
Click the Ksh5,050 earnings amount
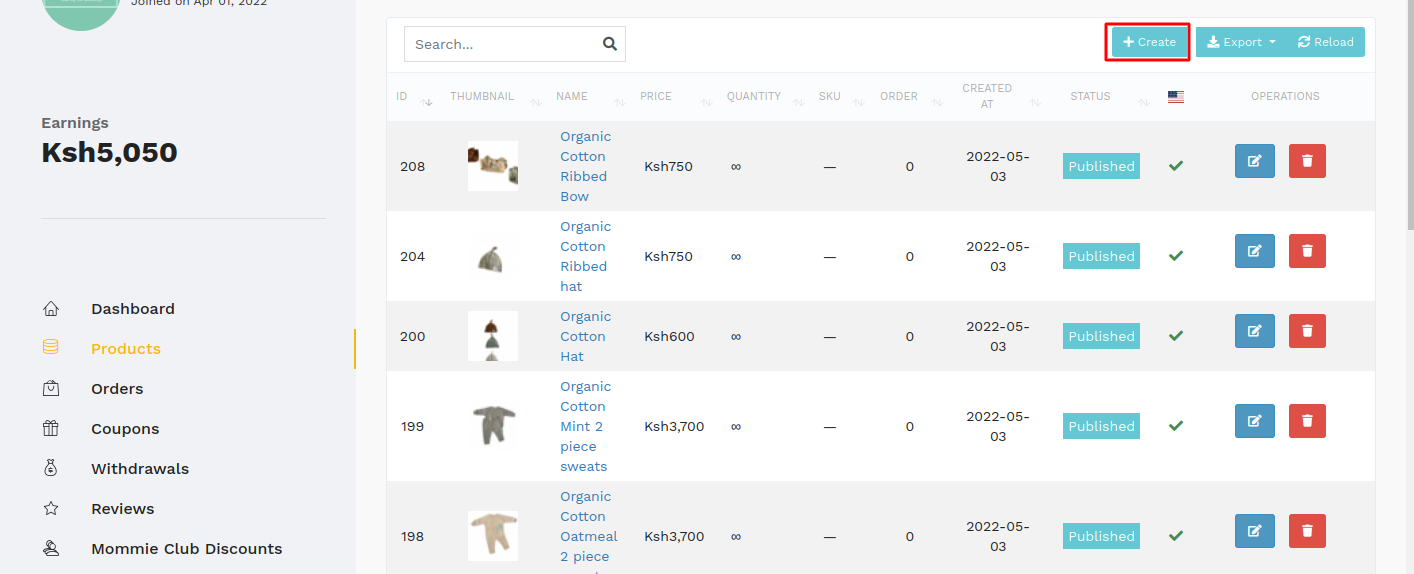tap(109, 153)
